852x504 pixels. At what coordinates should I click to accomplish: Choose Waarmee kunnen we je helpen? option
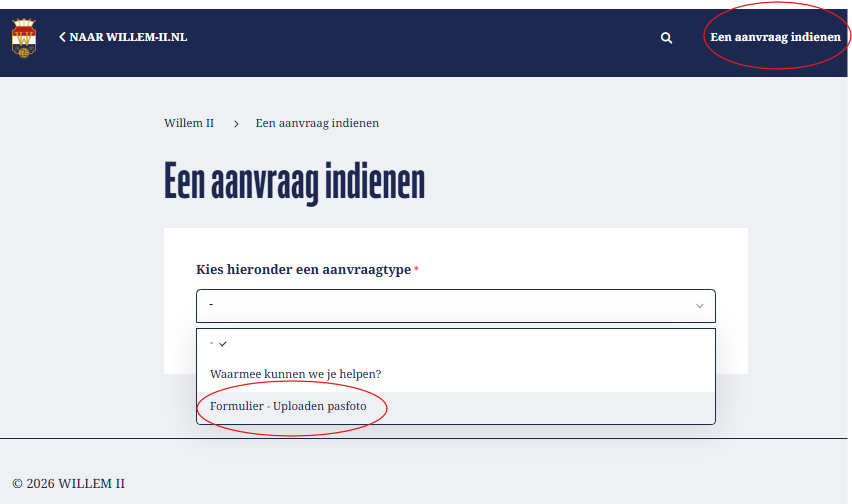click(x=456, y=374)
